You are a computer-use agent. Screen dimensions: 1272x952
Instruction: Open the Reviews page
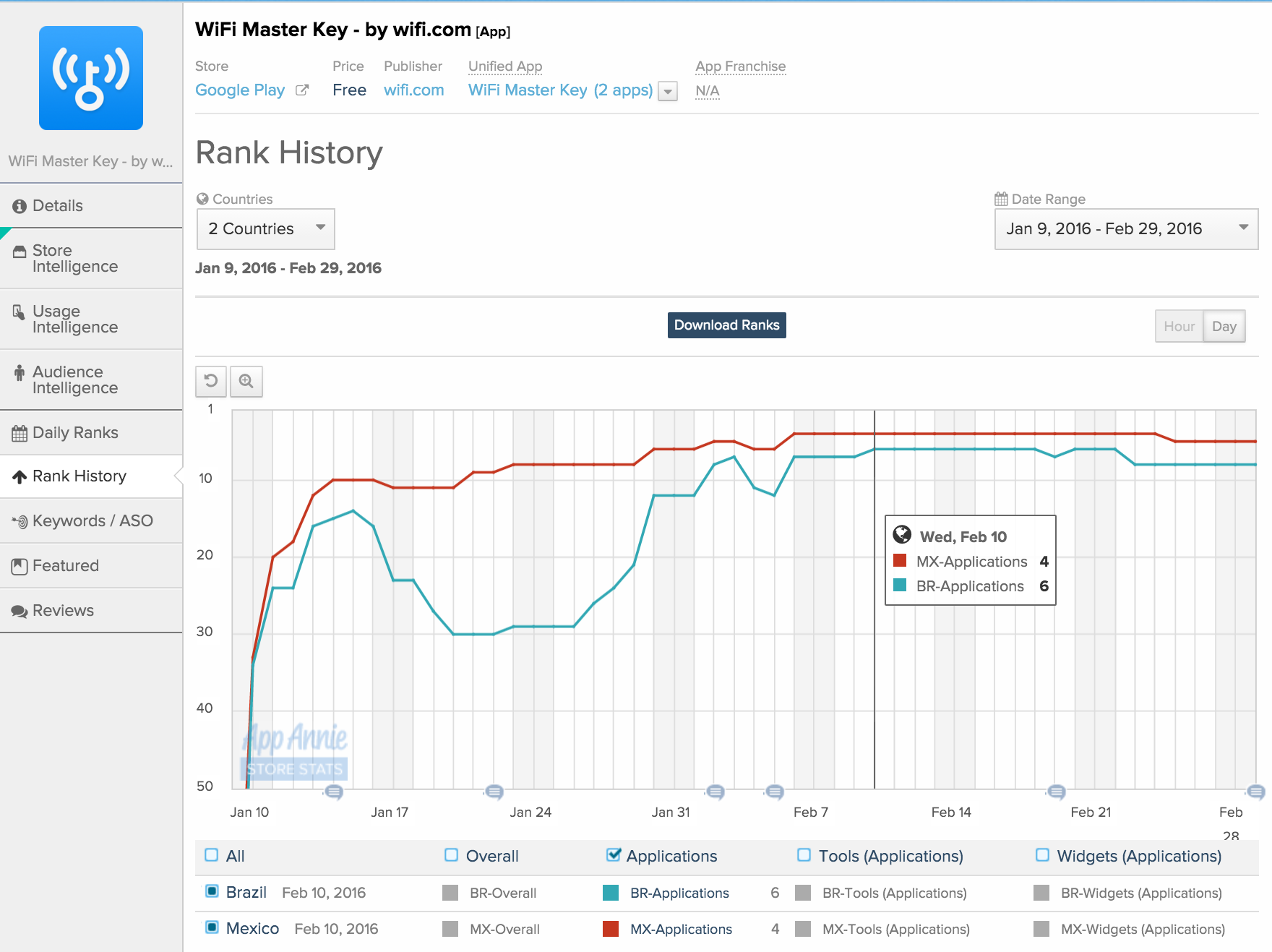pos(91,611)
